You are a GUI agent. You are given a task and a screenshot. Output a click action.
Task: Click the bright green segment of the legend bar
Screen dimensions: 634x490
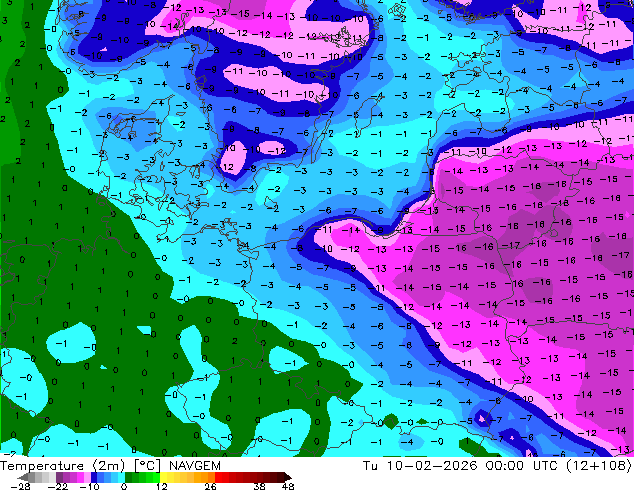point(156,477)
